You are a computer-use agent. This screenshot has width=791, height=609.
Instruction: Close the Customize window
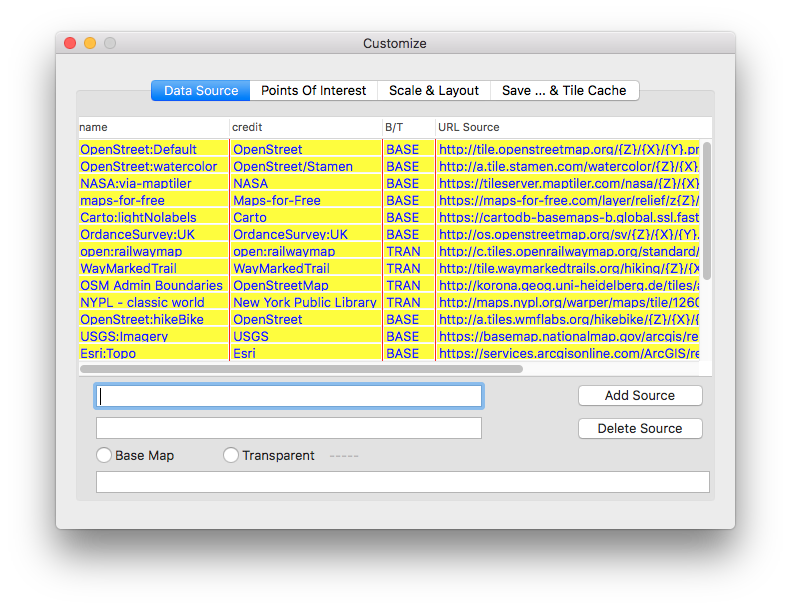point(70,43)
